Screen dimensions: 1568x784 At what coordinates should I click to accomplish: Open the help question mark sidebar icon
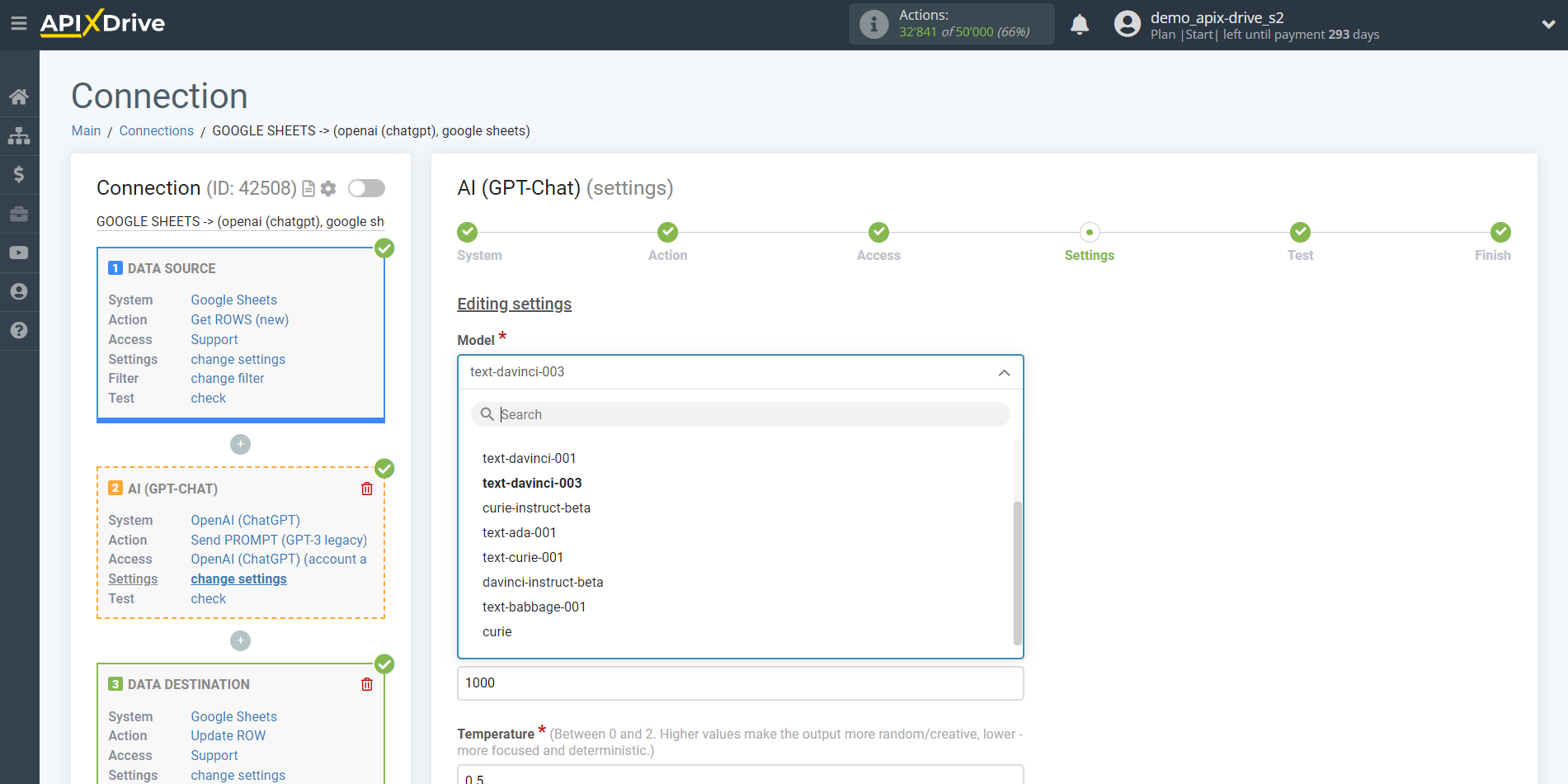[x=19, y=330]
